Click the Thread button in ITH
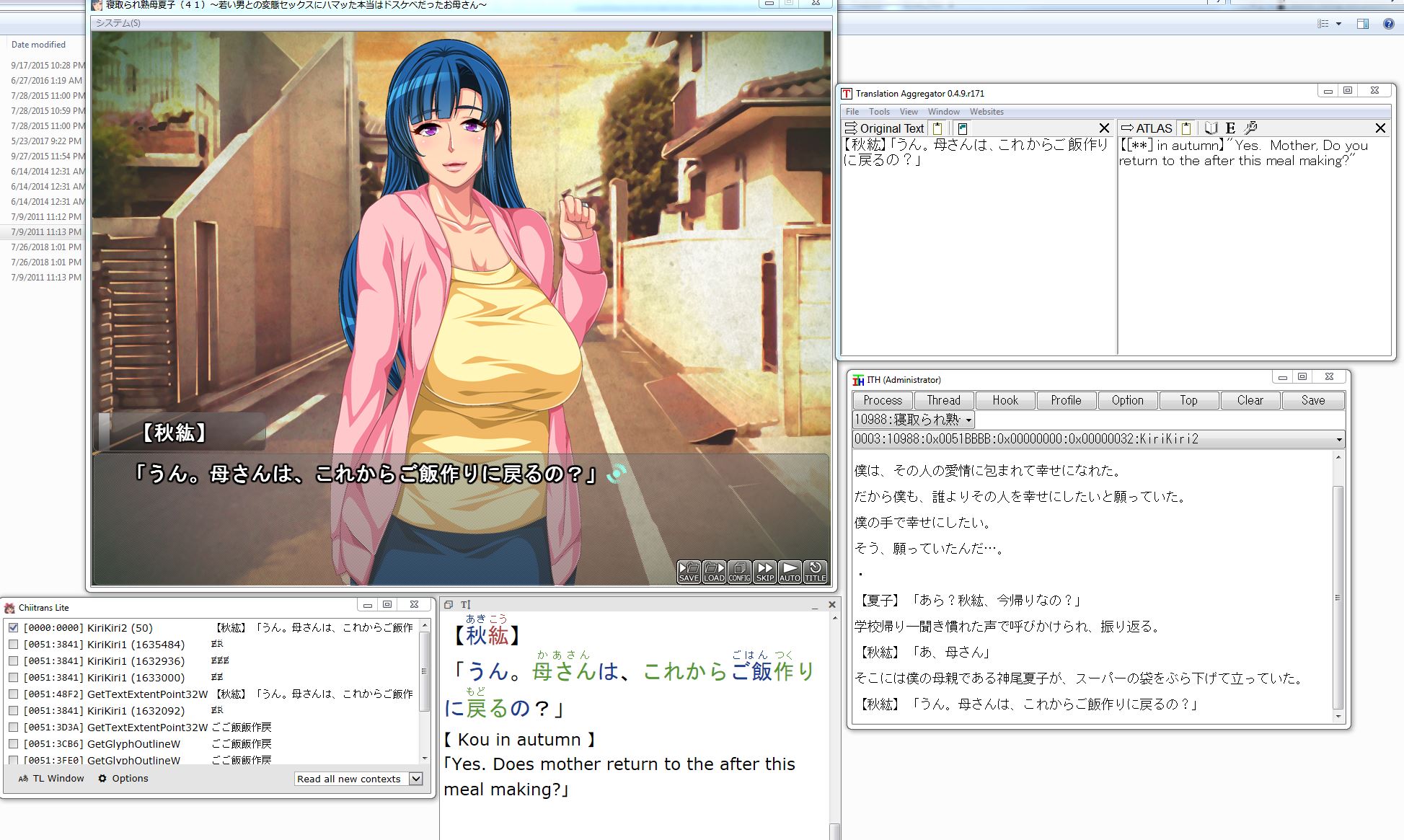 944,400
